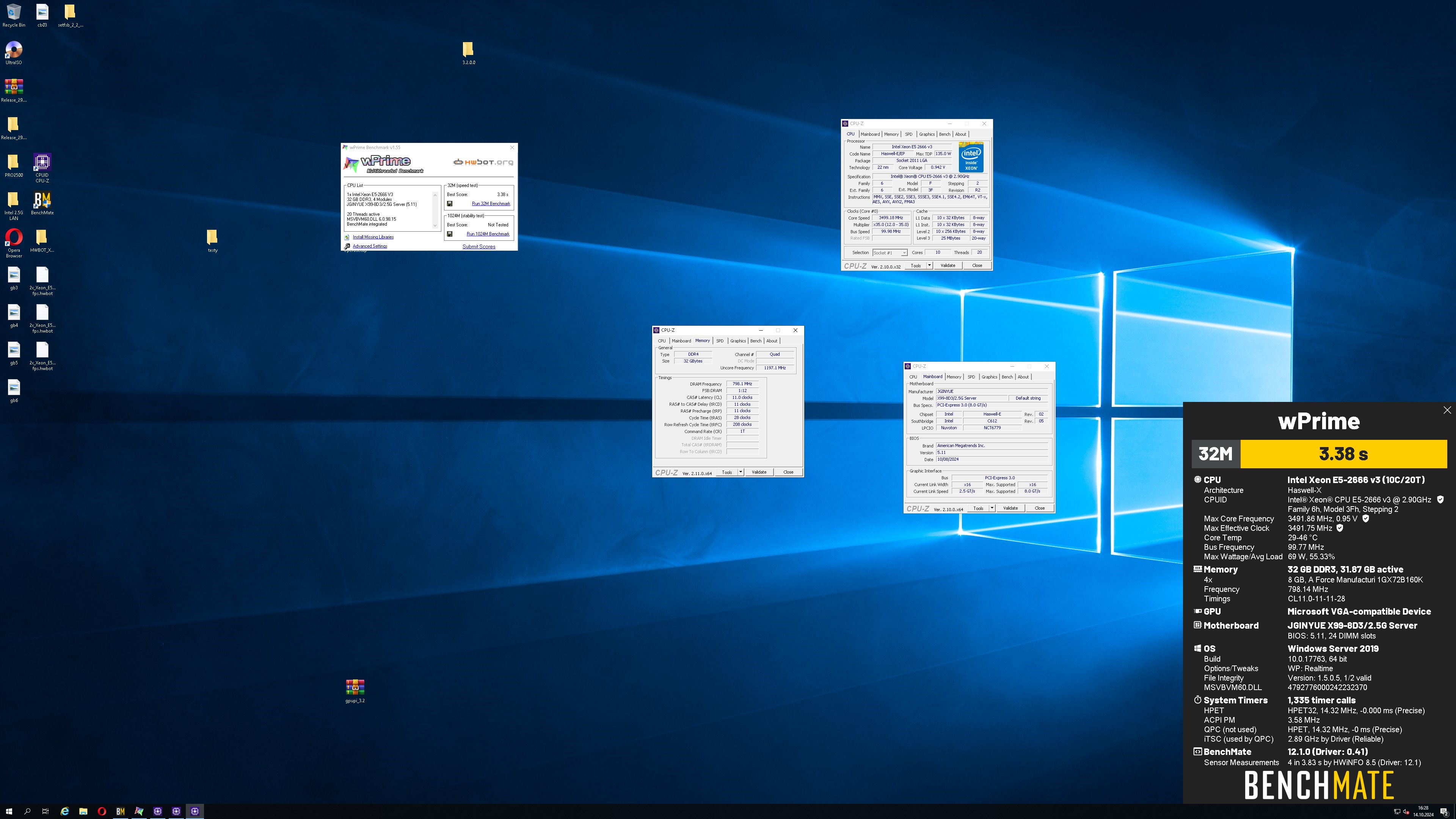Select the Intel 2.5G LAN folder
The height and width of the screenshot is (819, 1456).
(14, 206)
